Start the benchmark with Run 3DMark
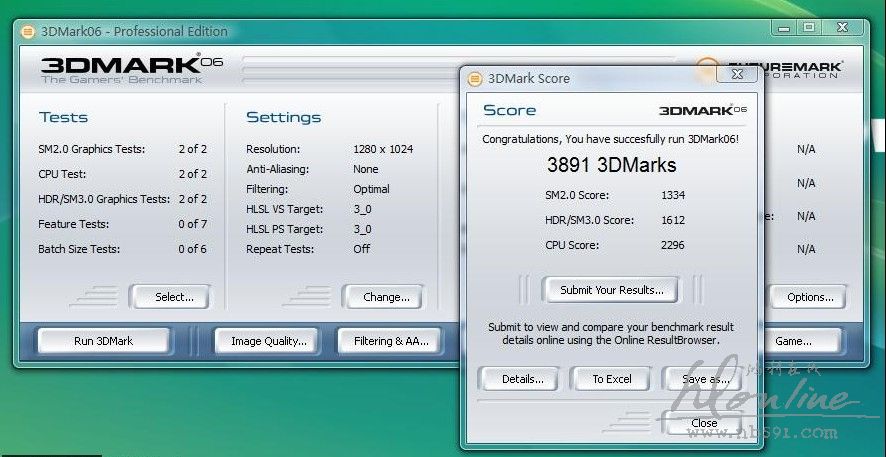The height and width of the screenshot is (457, 886). pyautogui.click(x=103, y=341)
